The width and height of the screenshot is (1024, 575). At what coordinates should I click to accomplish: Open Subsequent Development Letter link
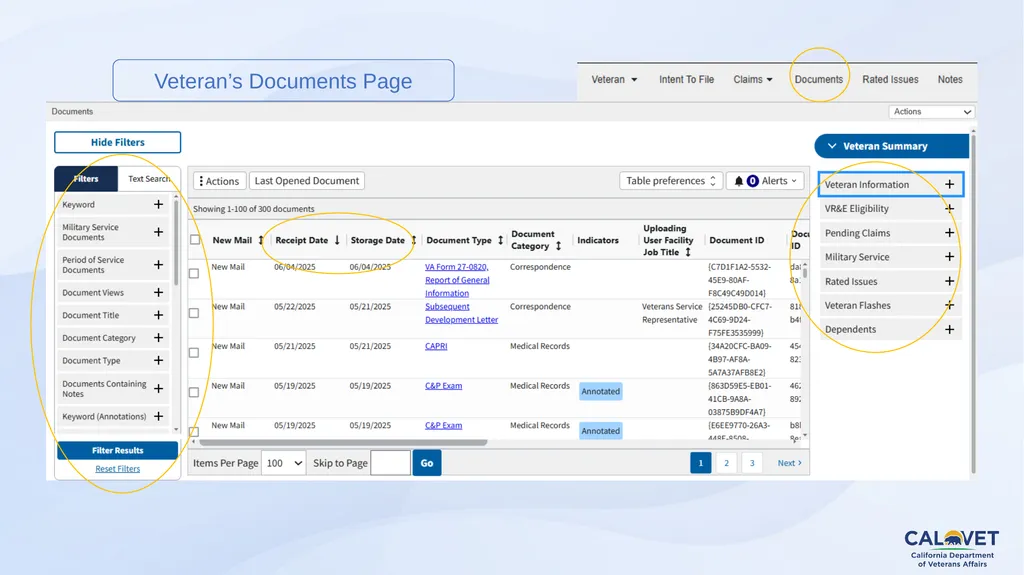pyautogui.click(x=461, y=313)
